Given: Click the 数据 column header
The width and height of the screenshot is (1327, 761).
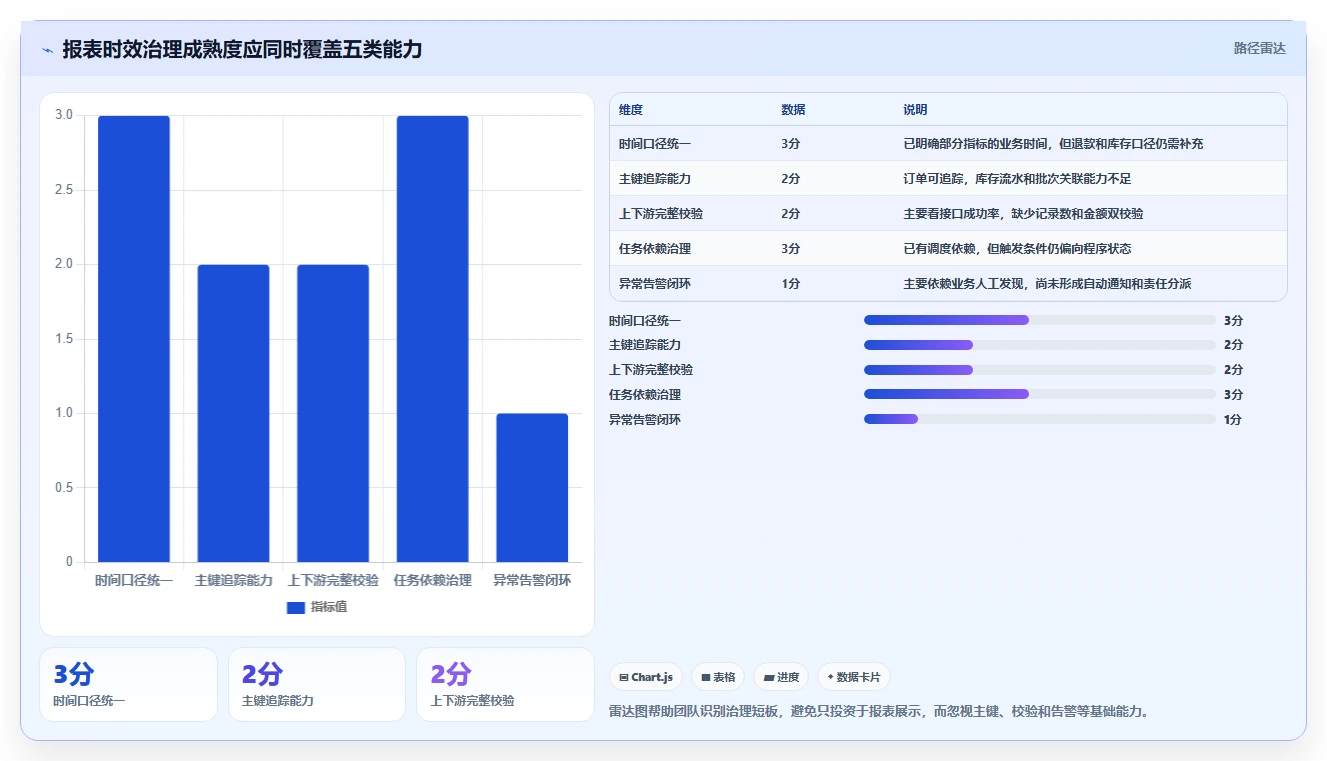Looking at the screenshot, I should [x=793, y=110].
